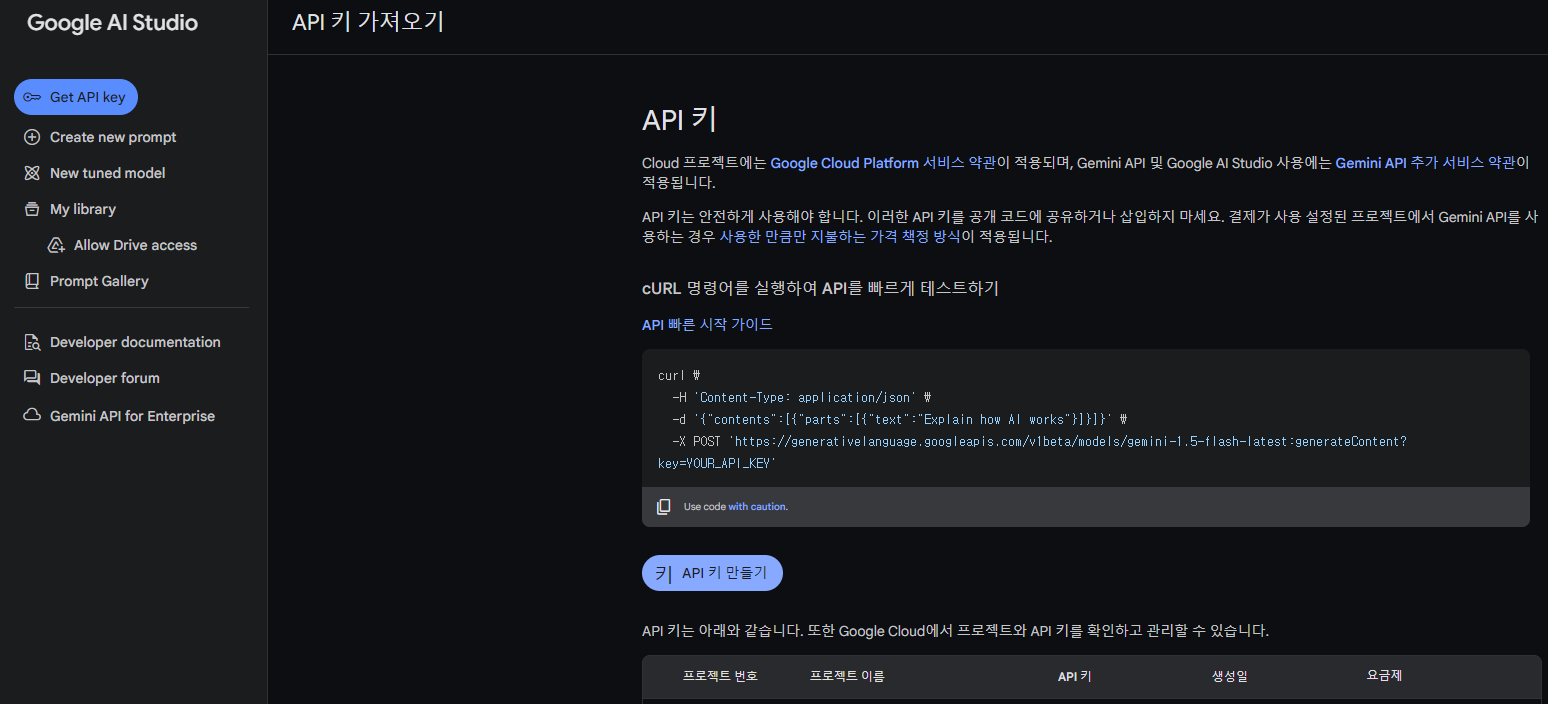Follow the 가격 책정 방식 pricing link

(x=840, y=238)
